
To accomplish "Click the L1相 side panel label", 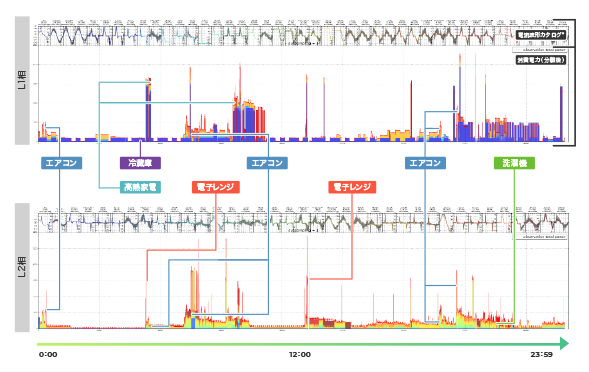I will pyautogui.click(x=22, y=80).
